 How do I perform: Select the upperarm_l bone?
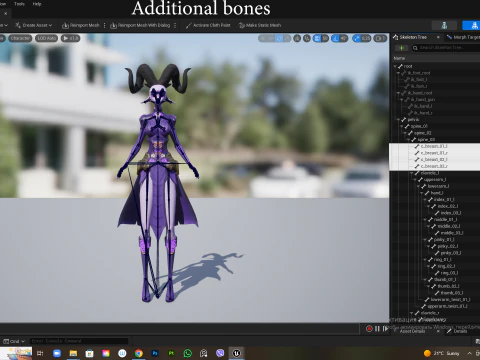pyautogui.click(x=435, y=180)
